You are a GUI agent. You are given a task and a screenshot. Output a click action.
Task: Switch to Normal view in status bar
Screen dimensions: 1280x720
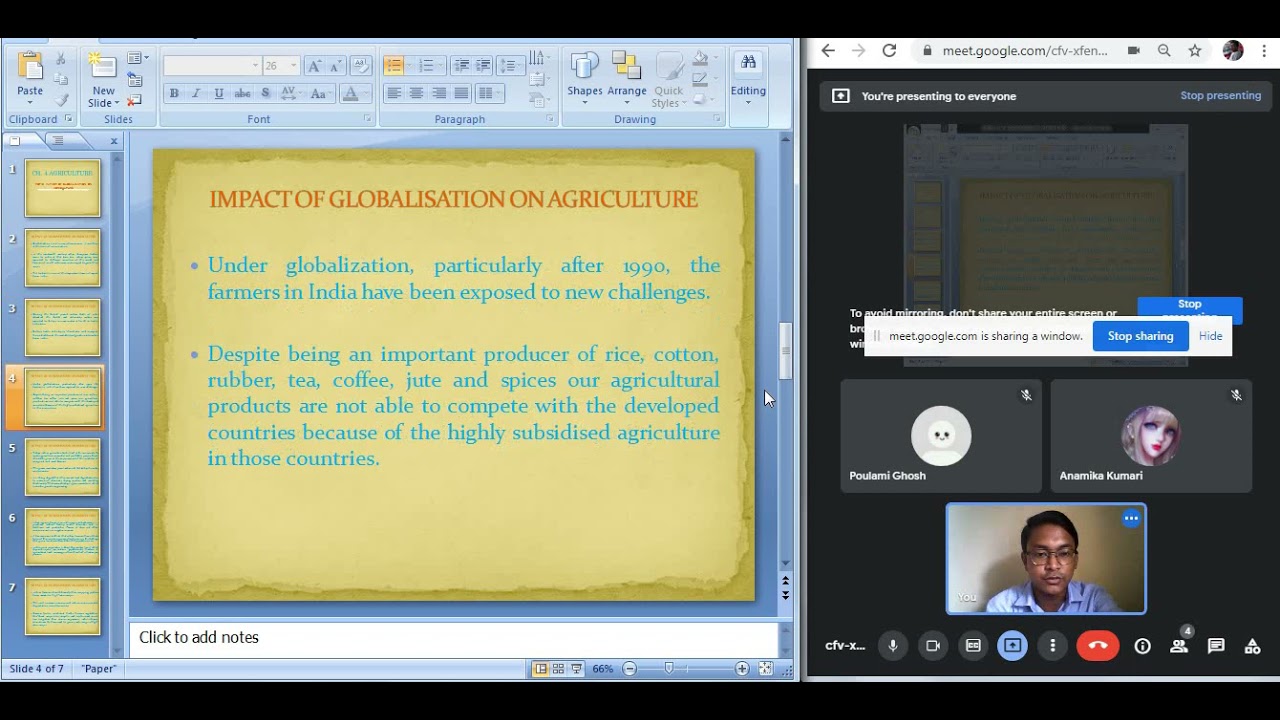coord(540,669)
